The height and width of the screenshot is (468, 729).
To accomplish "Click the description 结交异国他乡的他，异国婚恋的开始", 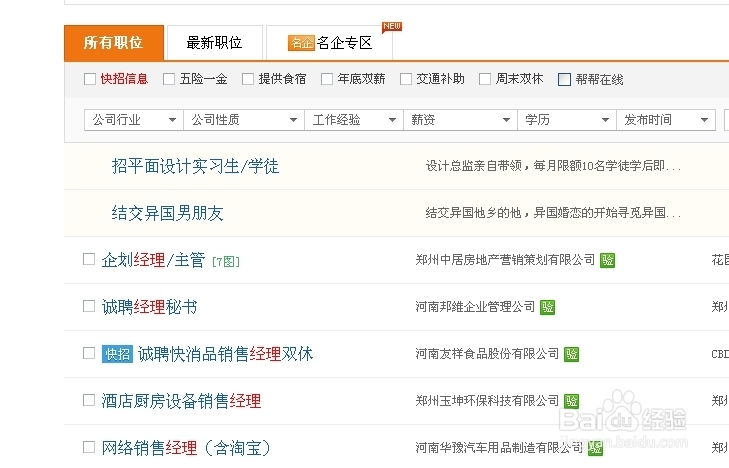I will pyautogui.click(x=553, y=213).
